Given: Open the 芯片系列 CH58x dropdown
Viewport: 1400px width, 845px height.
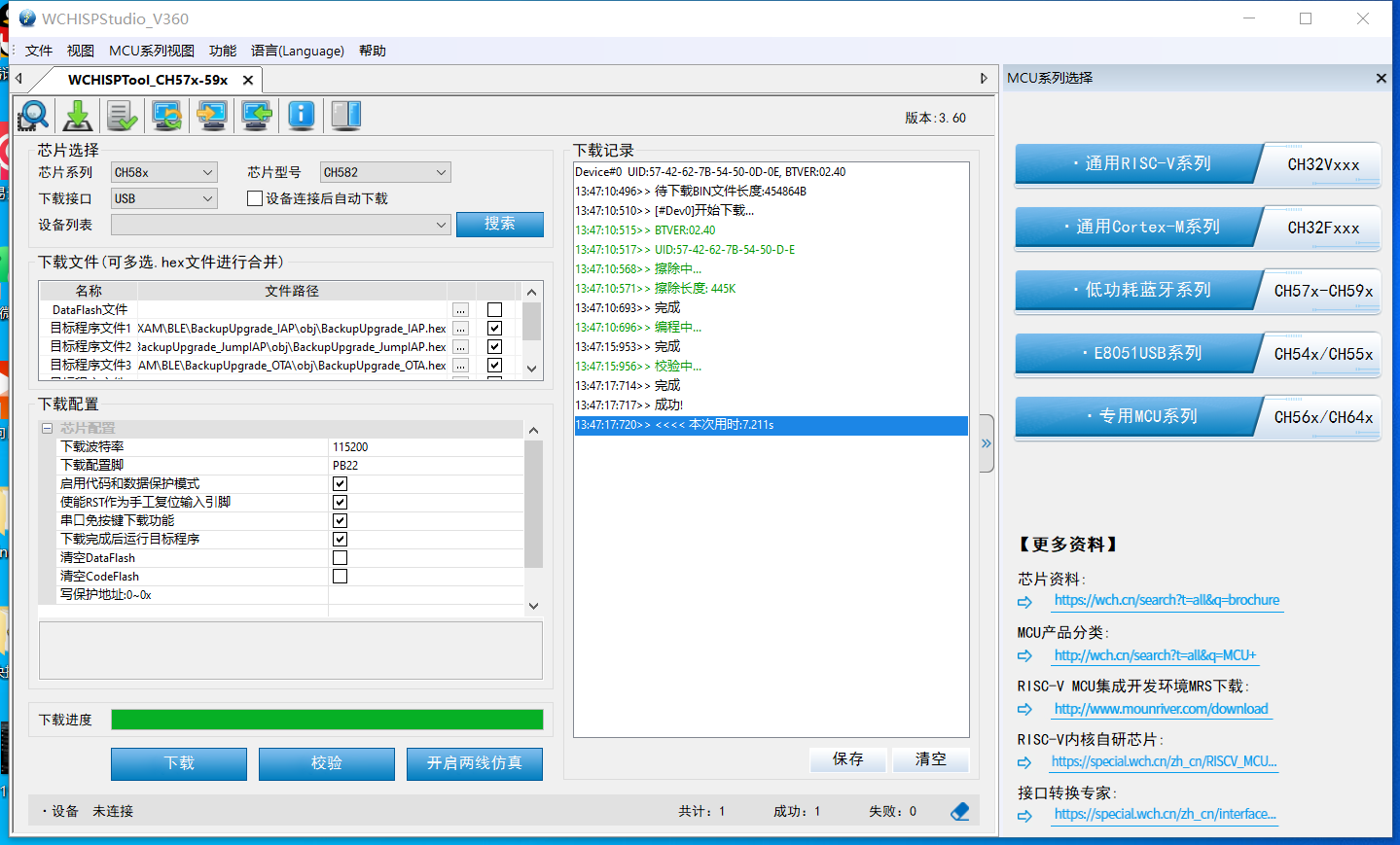Looking at the screenshot, I should coord(163,172).
